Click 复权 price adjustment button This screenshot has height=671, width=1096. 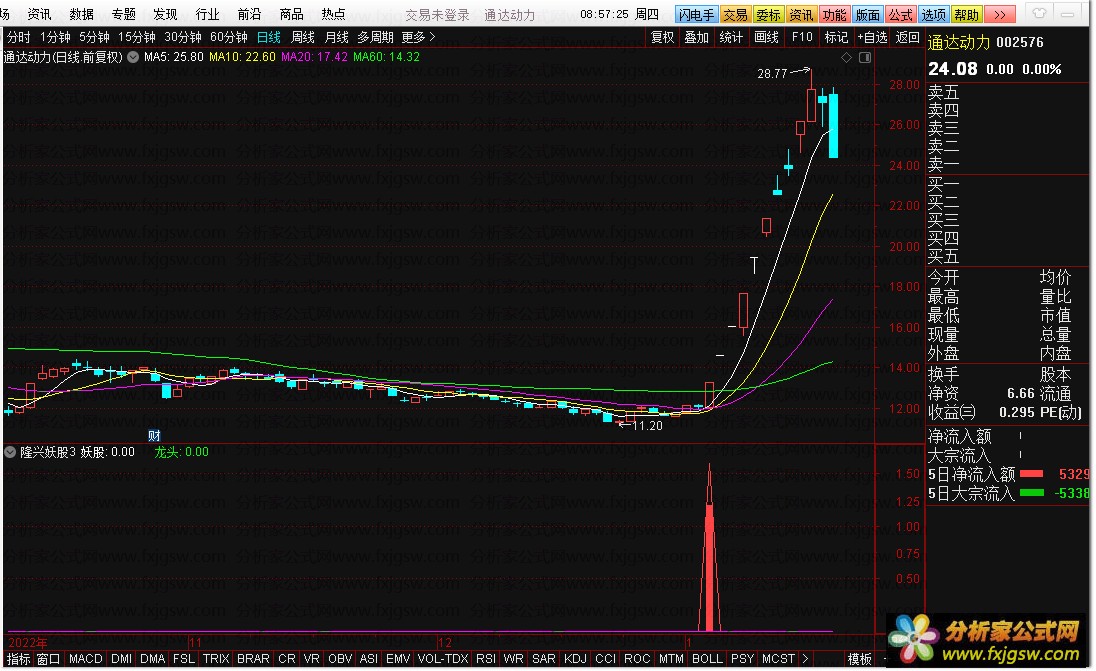coord(663,37)
